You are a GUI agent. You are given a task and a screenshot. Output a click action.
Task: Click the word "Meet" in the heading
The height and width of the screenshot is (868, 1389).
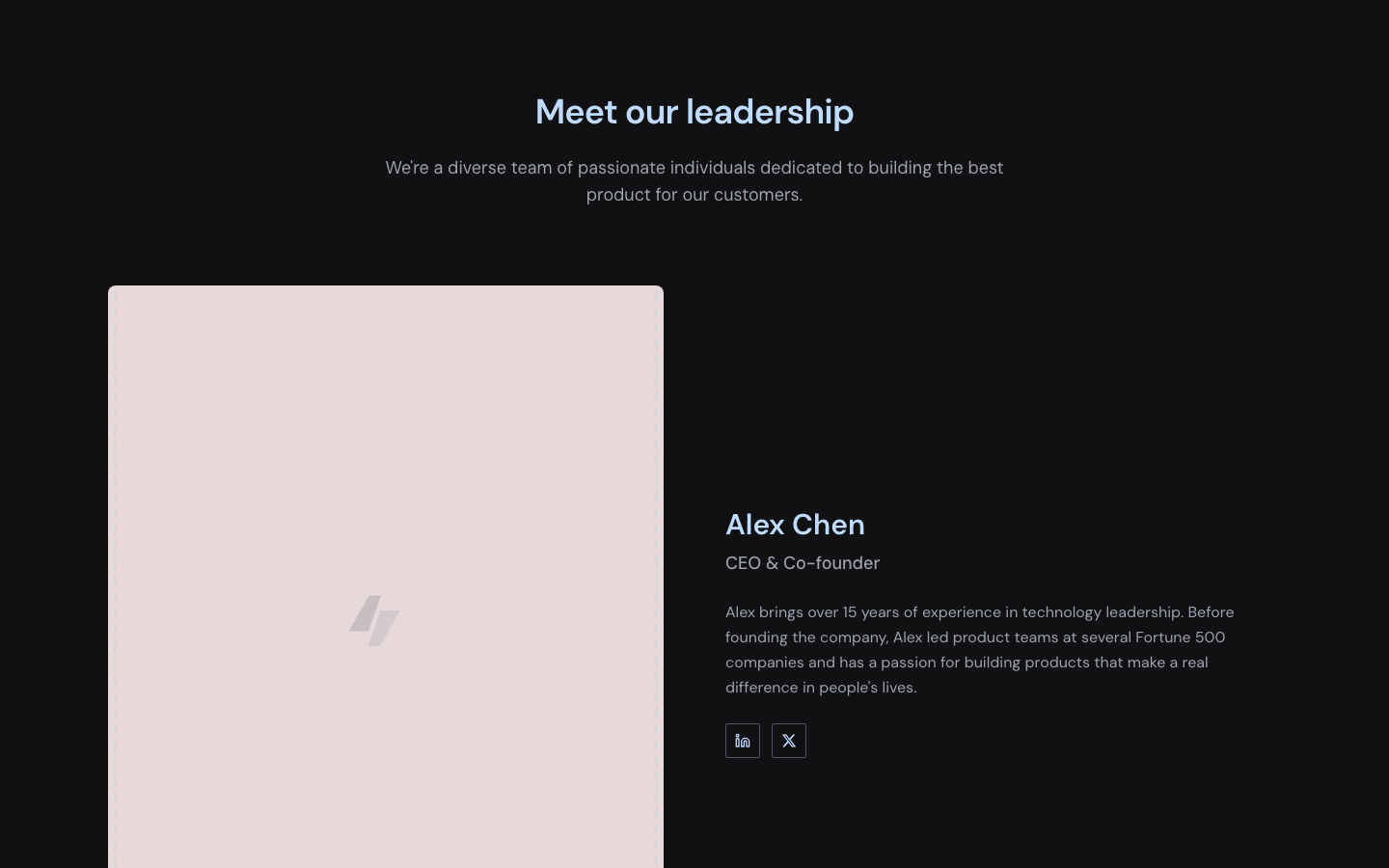coord(576,112)
